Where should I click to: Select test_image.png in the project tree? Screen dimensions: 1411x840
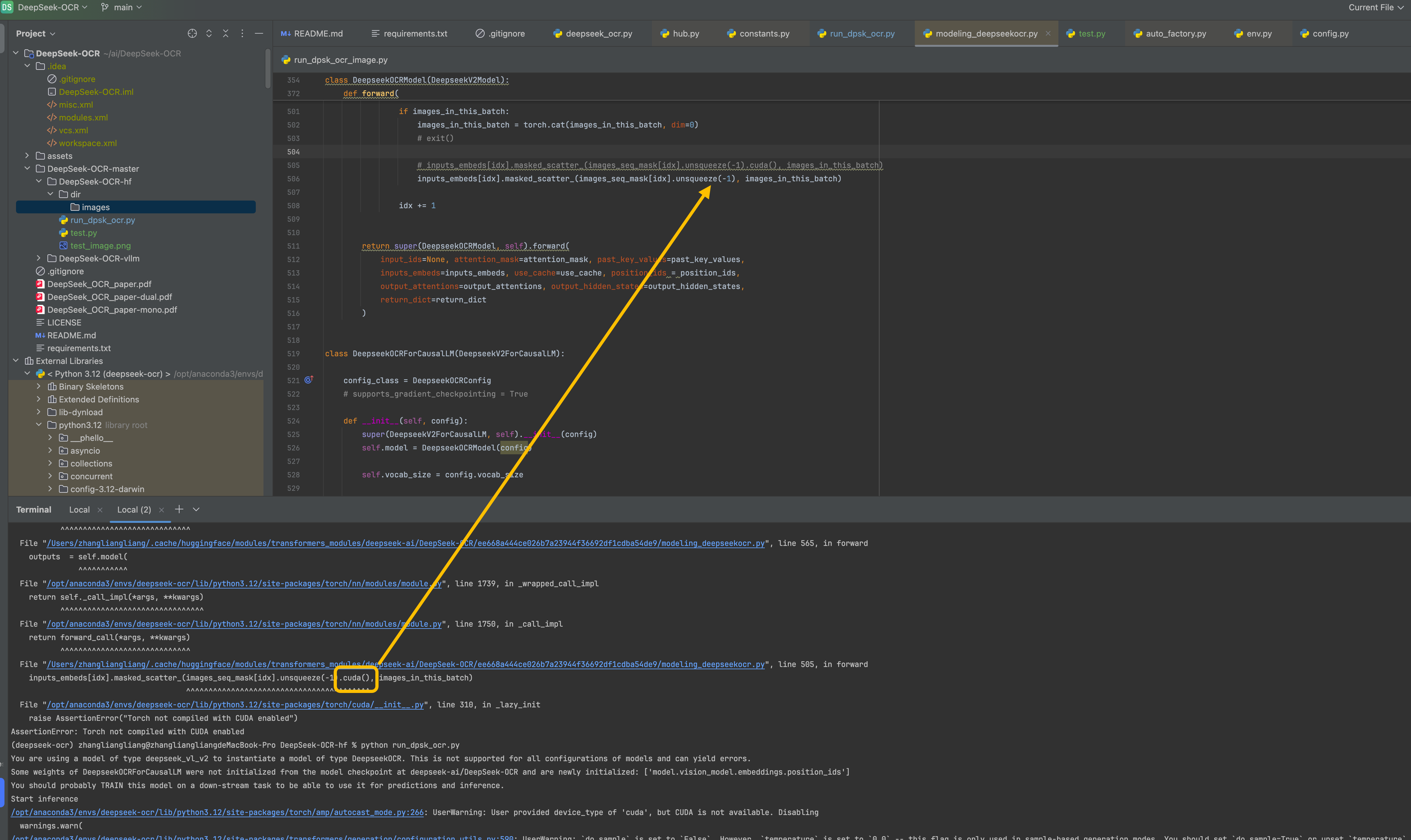click(100, 246)
